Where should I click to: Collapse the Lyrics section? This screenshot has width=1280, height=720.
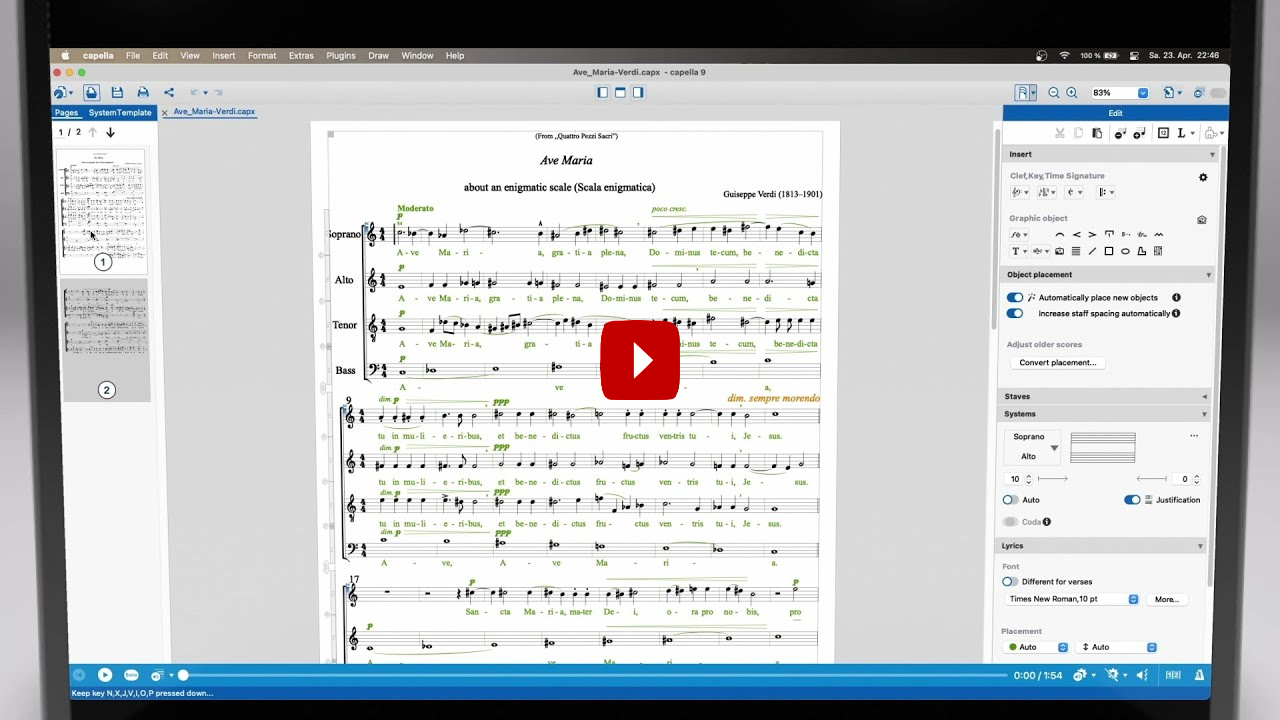[1201, 546]
